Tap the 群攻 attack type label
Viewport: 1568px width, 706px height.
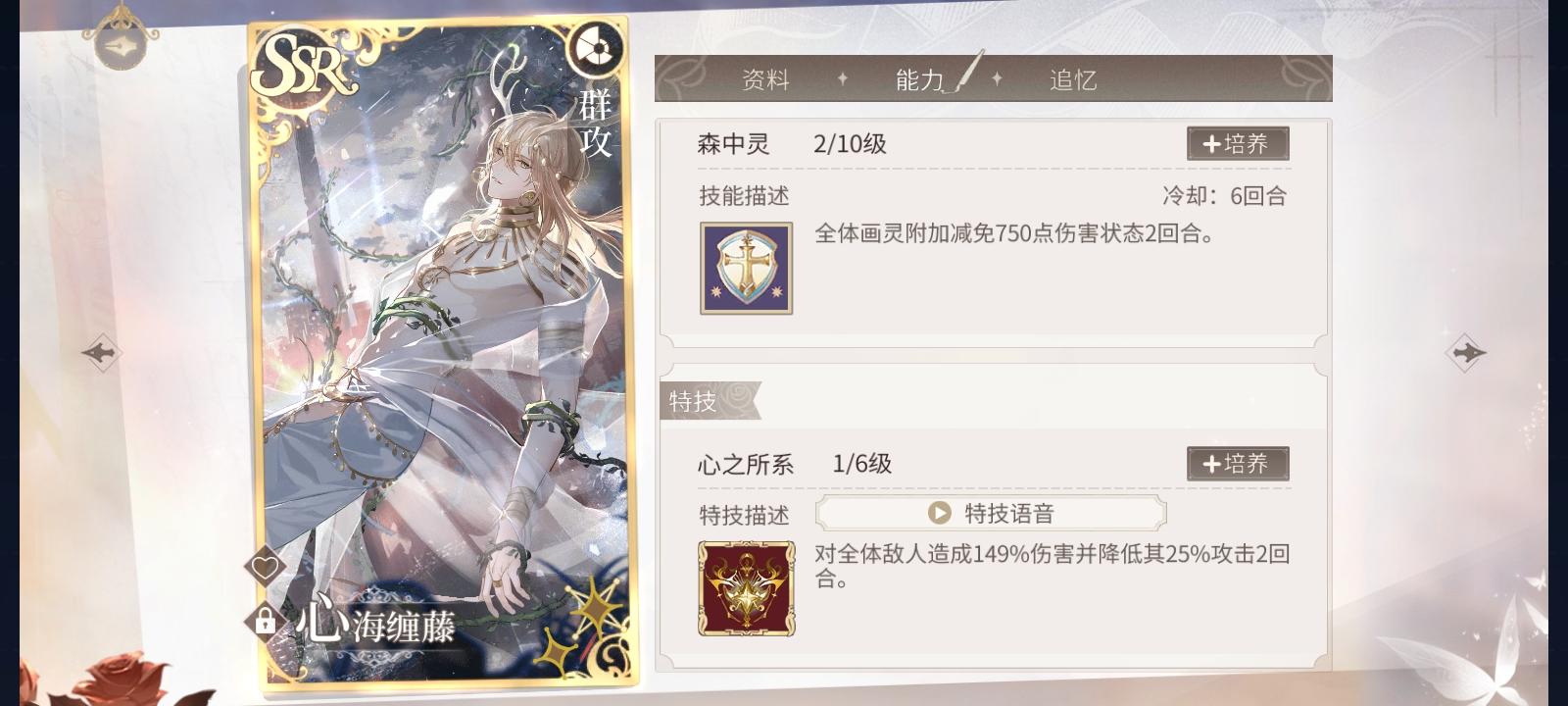pos(596,123)
